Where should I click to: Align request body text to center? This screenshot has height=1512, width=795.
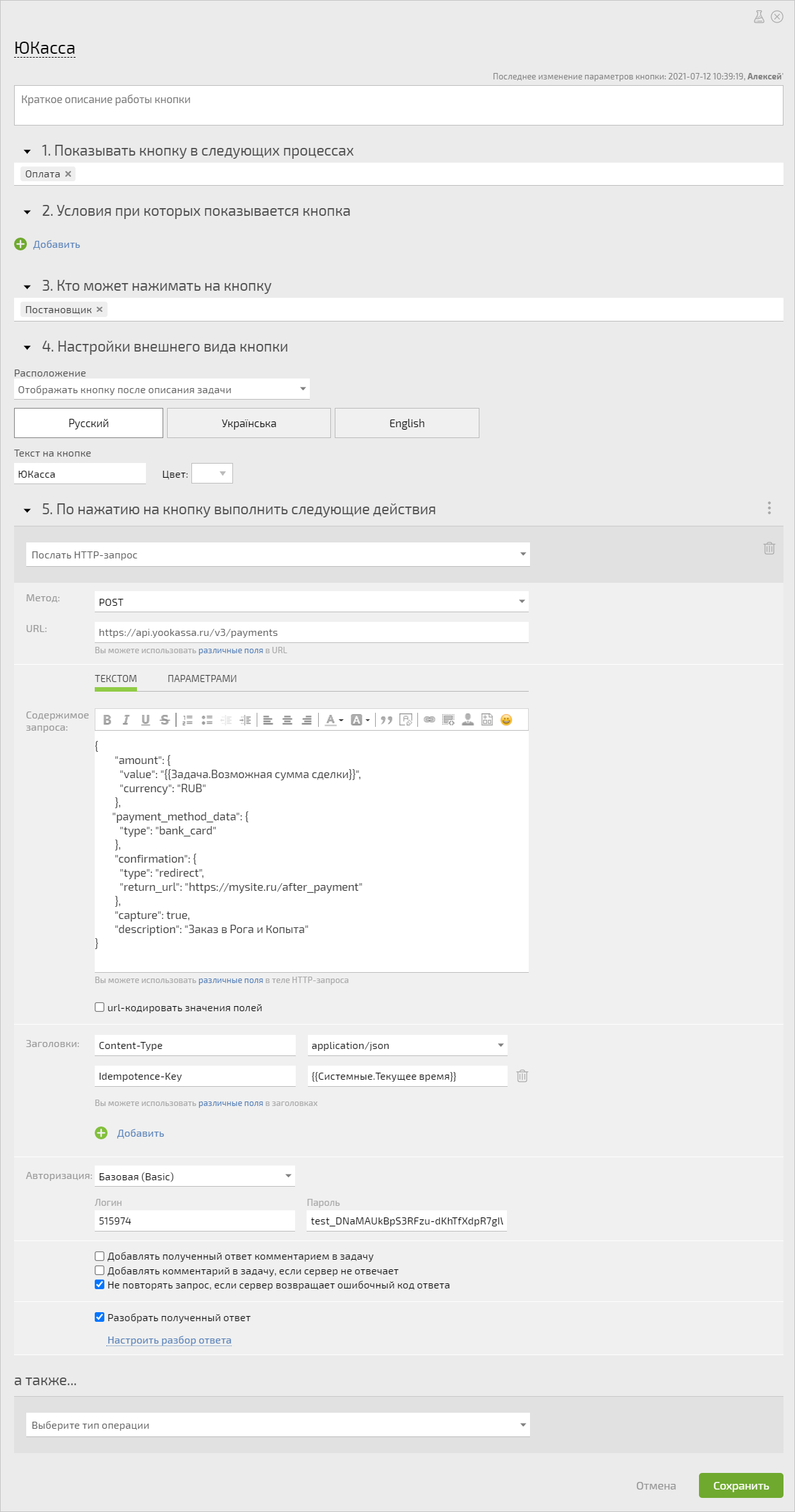287,720
